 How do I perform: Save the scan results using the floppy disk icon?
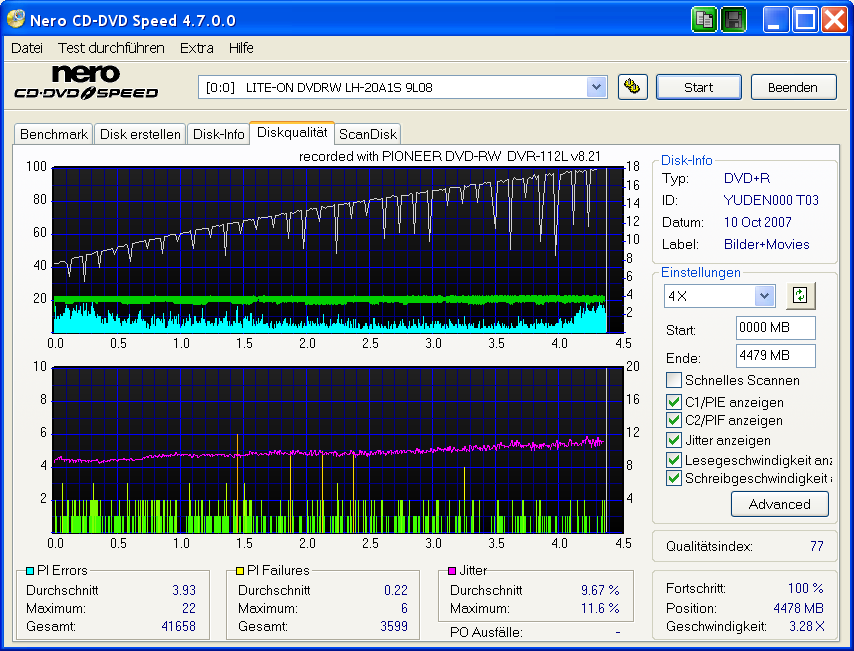click(733, 19)
